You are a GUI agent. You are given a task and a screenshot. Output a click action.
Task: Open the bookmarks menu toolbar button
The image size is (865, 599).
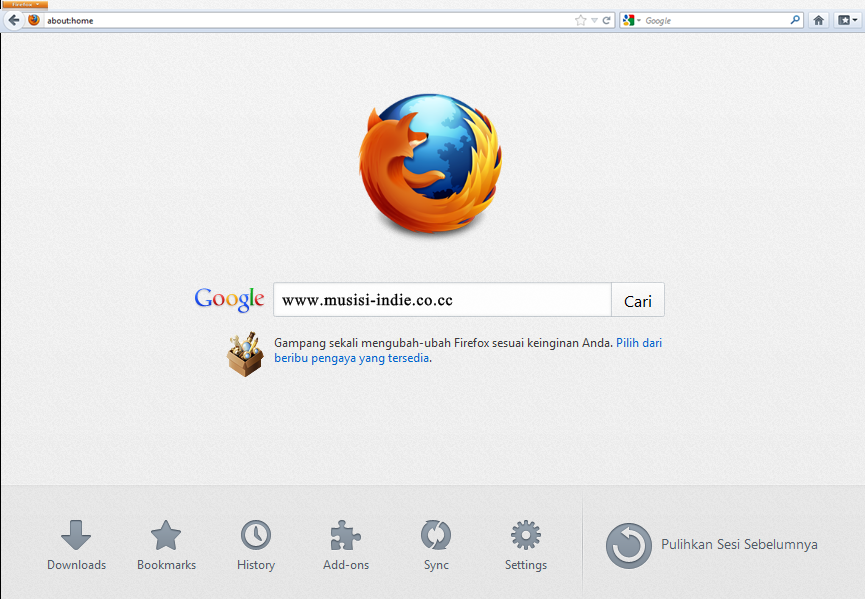coord(847,20)
